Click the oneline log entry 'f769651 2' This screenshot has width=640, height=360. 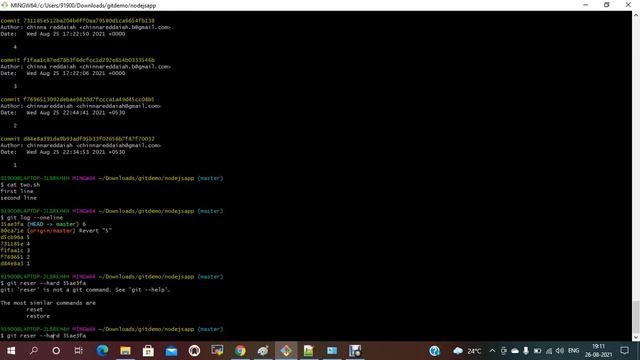tap(15, 257)
